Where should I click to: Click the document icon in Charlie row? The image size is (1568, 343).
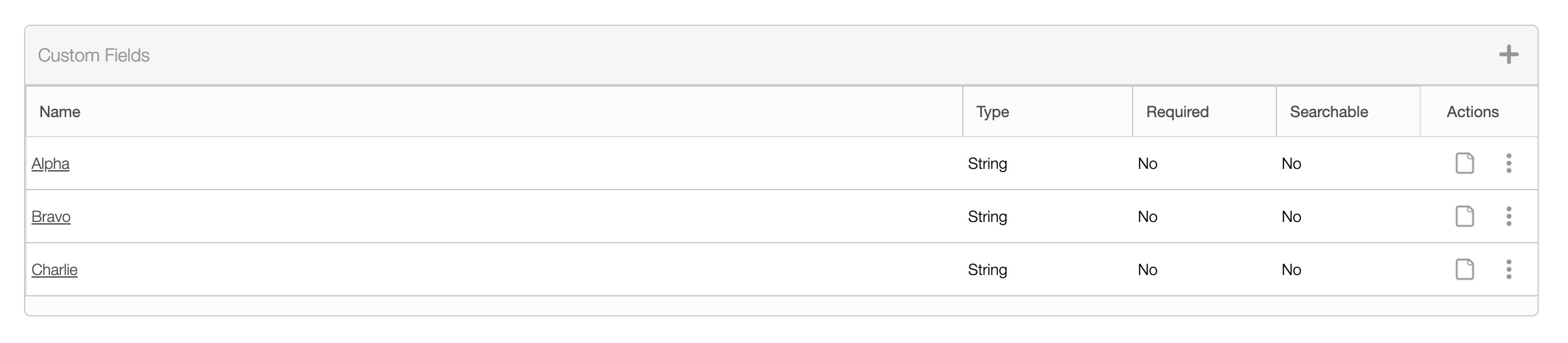tap(1464, 269)
